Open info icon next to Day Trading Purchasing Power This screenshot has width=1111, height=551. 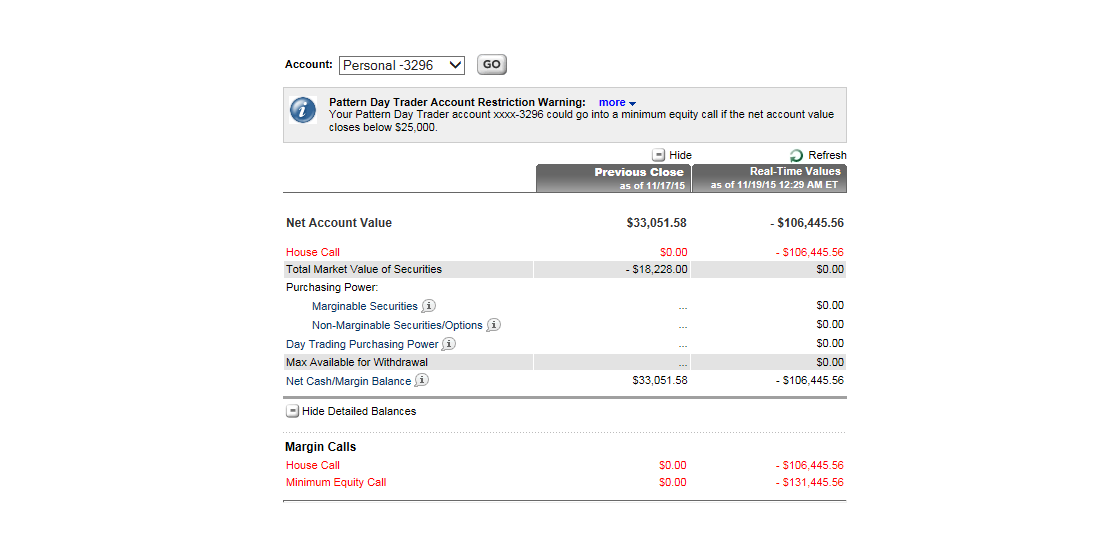click(x=449, y=344)
